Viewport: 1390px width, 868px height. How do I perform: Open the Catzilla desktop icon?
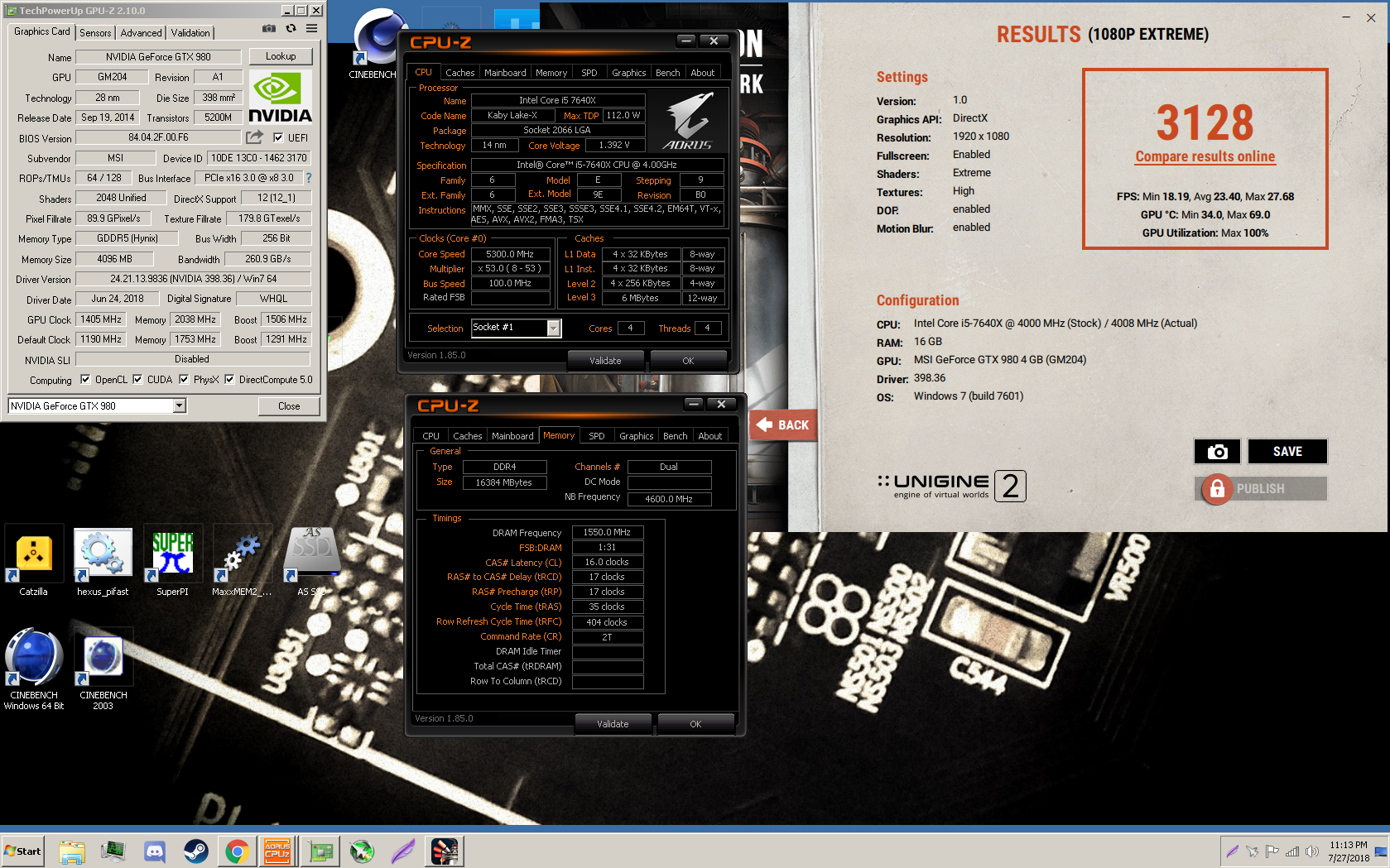[33, 560]
